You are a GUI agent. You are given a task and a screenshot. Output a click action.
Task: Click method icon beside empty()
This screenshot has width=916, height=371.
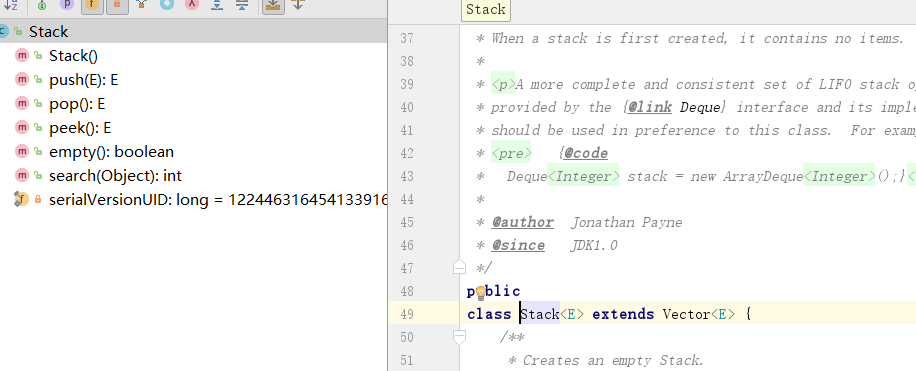point(22,151)
